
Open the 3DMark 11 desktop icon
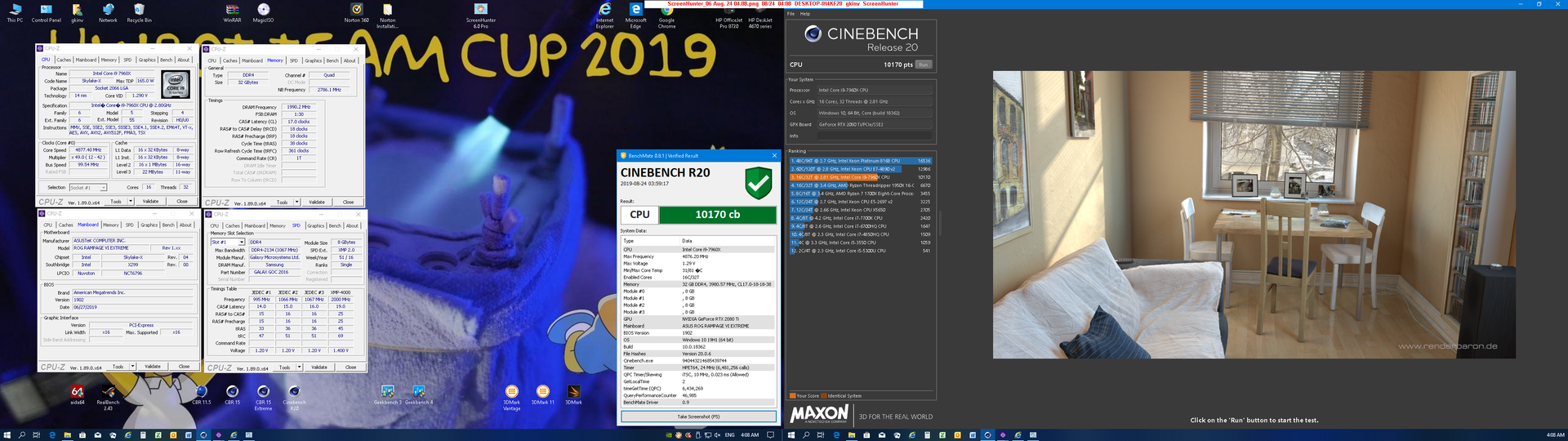[542, 394]
